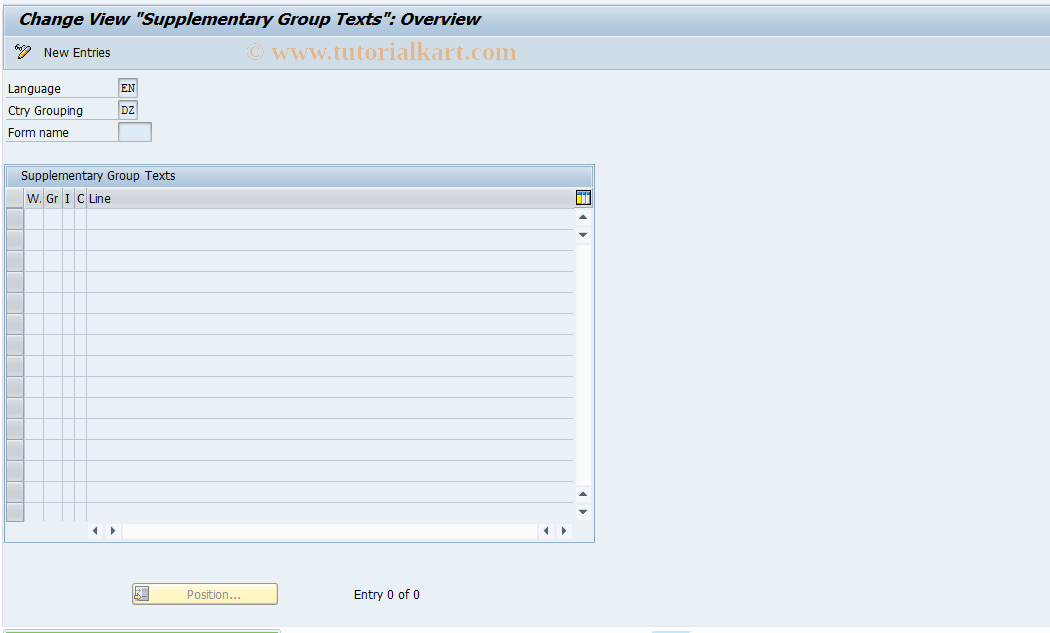1050x633 pixels.
Task: Click the first row's Line cell
Action: 330,219
